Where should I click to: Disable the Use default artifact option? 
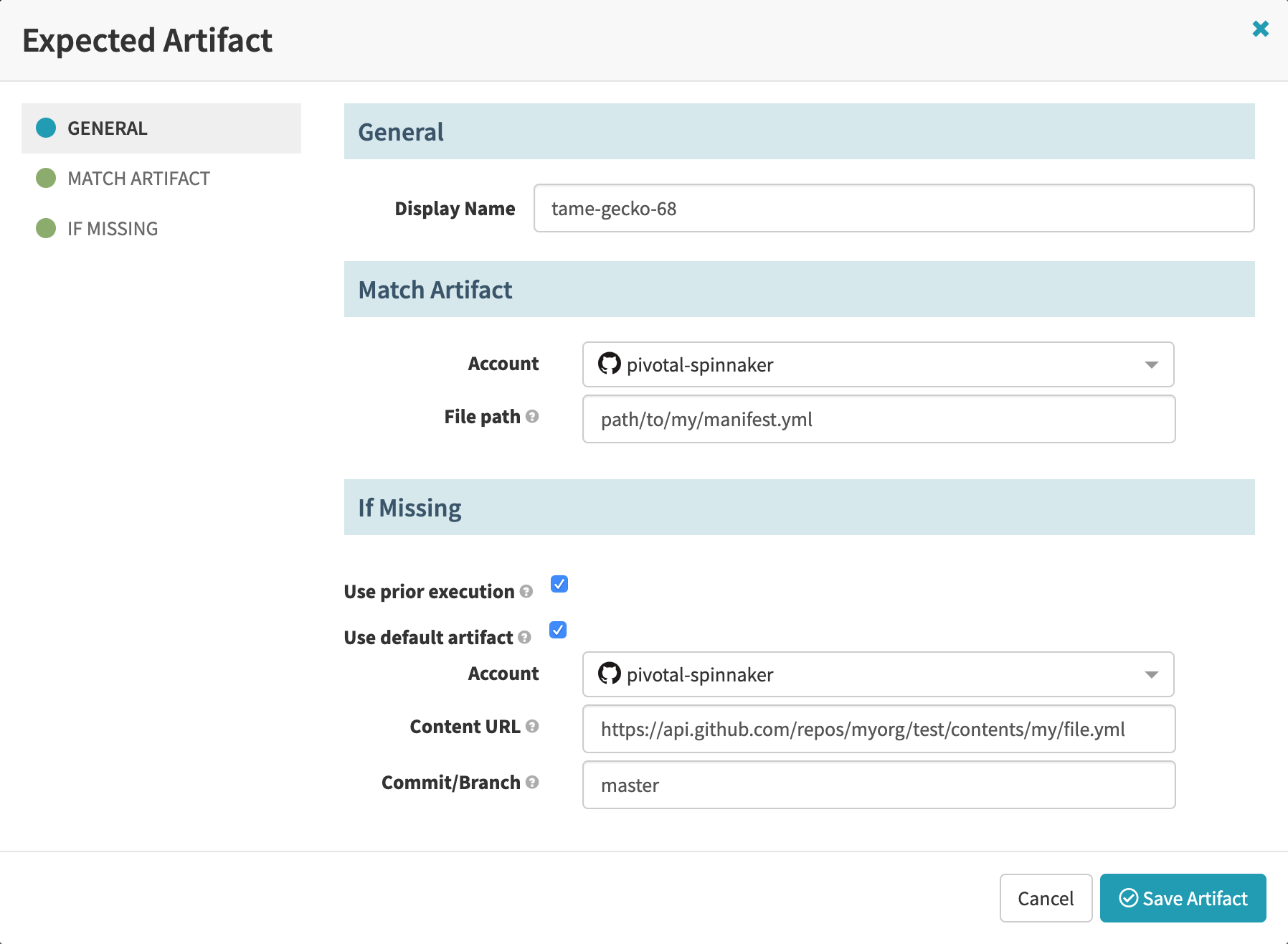point(557,630)
